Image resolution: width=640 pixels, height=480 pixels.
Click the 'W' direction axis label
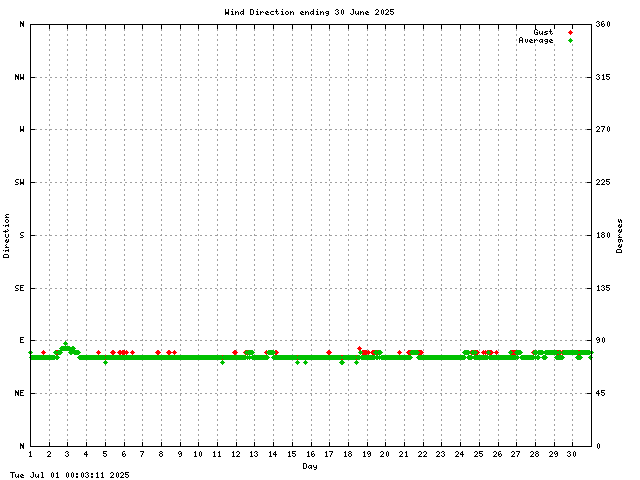click(x=22, y=129)
